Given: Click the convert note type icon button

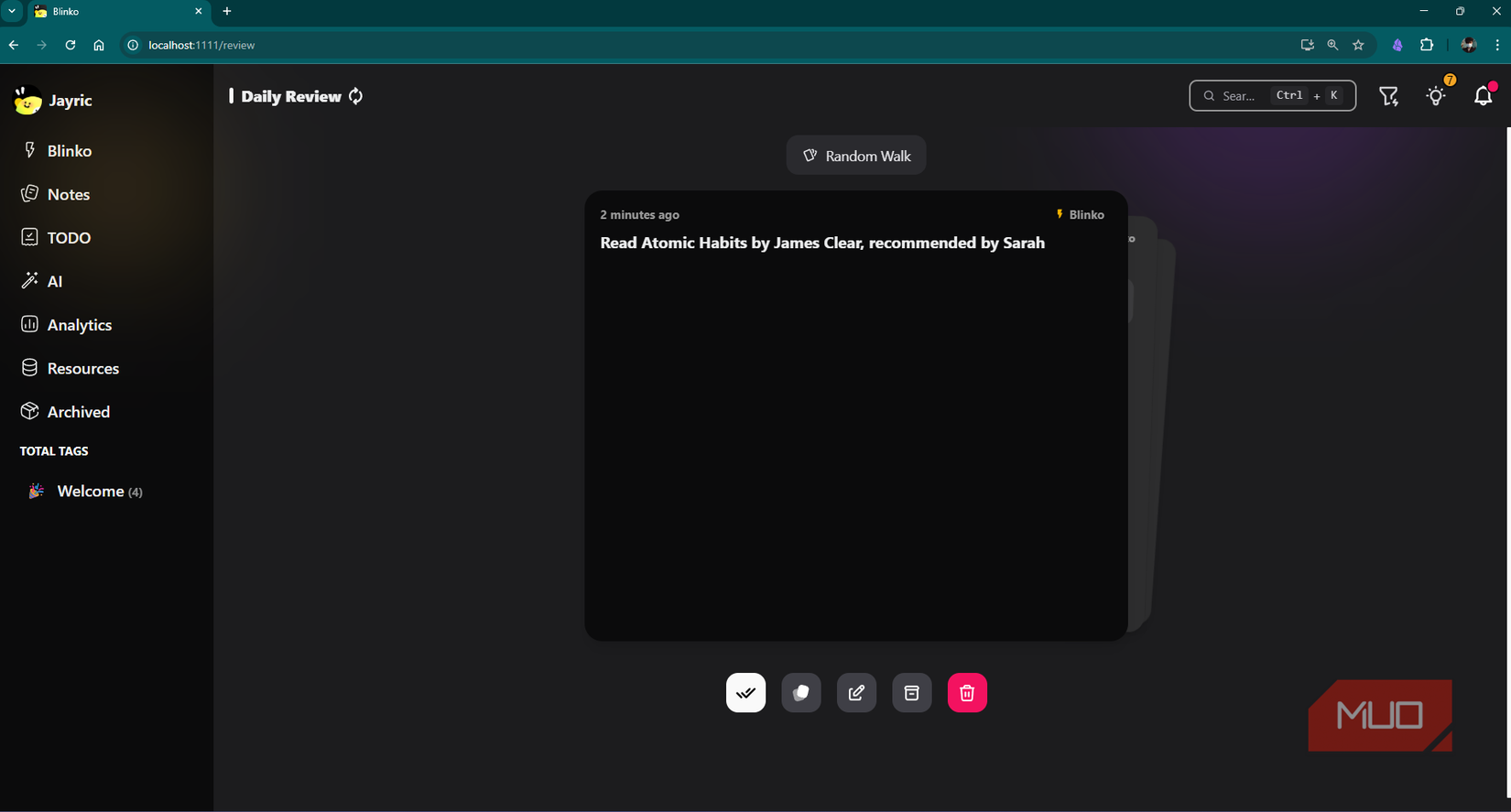Looking at the screenshot, I should 801,693.
